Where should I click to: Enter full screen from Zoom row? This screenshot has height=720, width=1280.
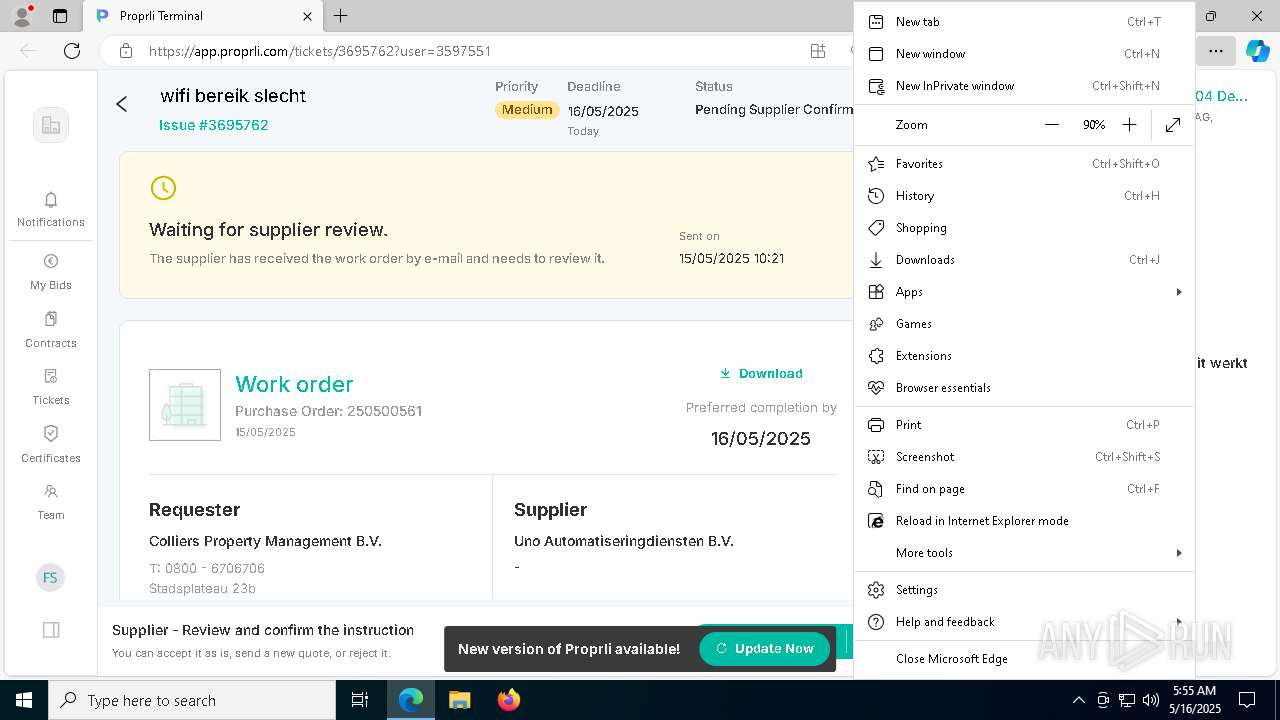[1173, 125]
